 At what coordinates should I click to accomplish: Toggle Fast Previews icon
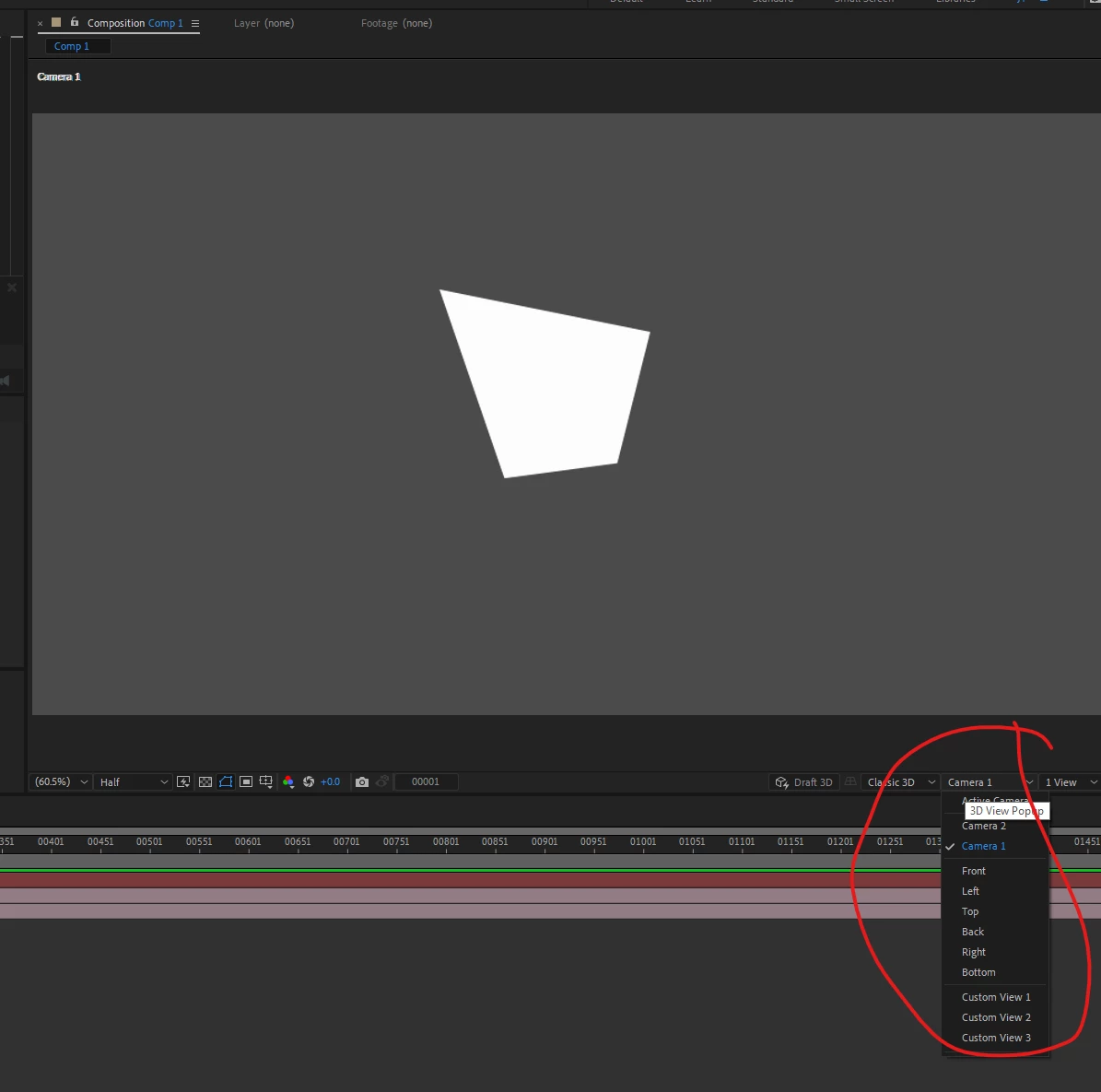(x=183, y=781)
